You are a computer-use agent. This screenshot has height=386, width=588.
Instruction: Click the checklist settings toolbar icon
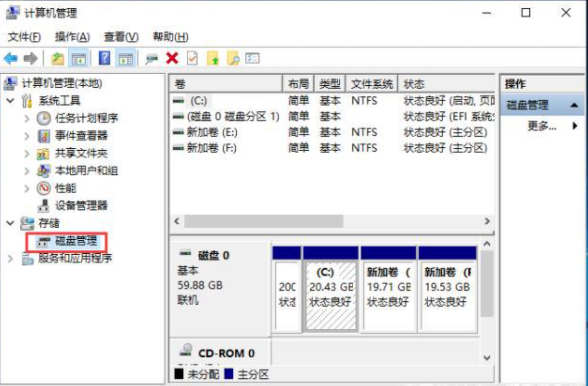pyautogui.click(x=252, y=58)
